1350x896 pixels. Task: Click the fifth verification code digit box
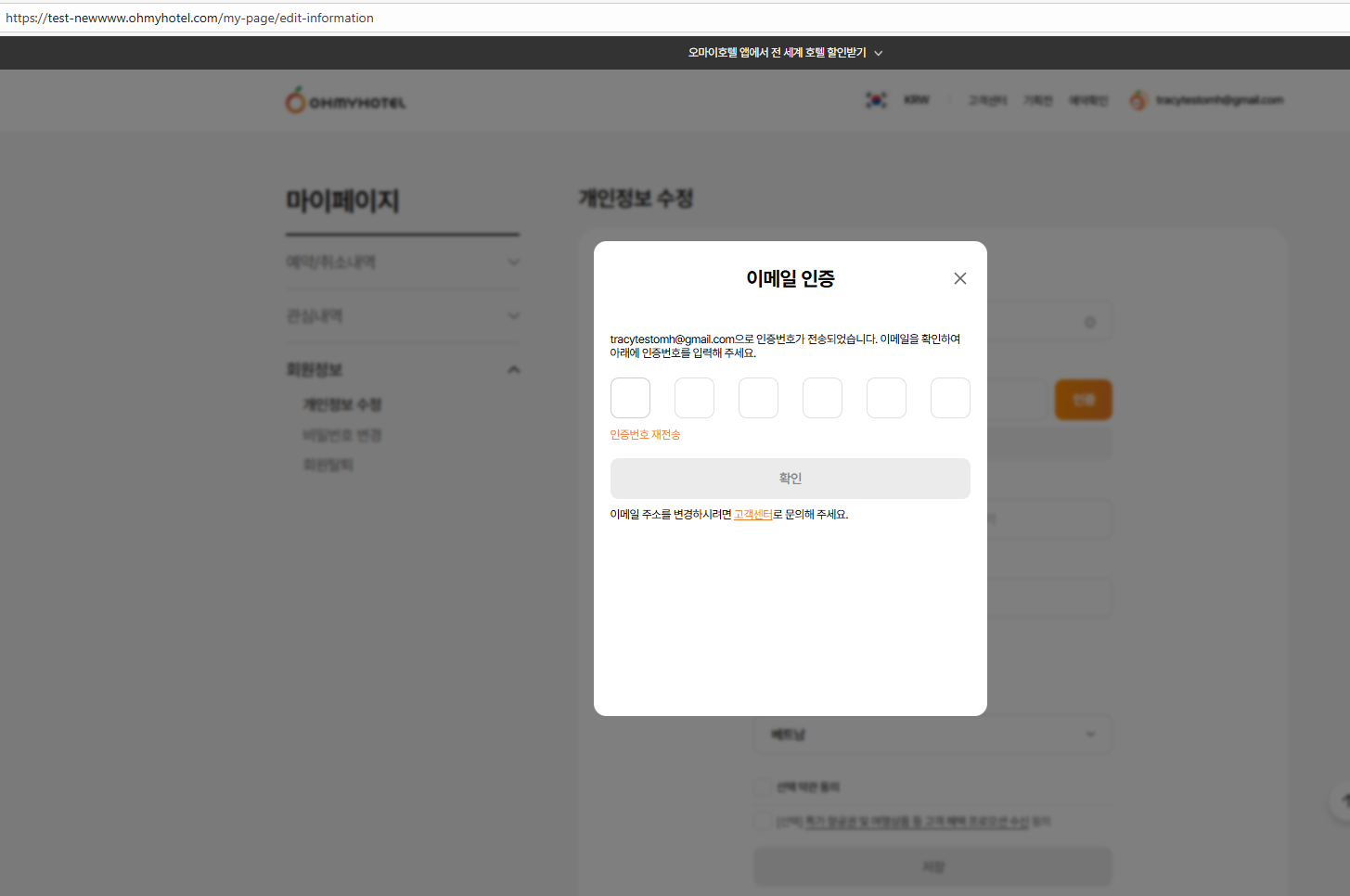point(886,398)
